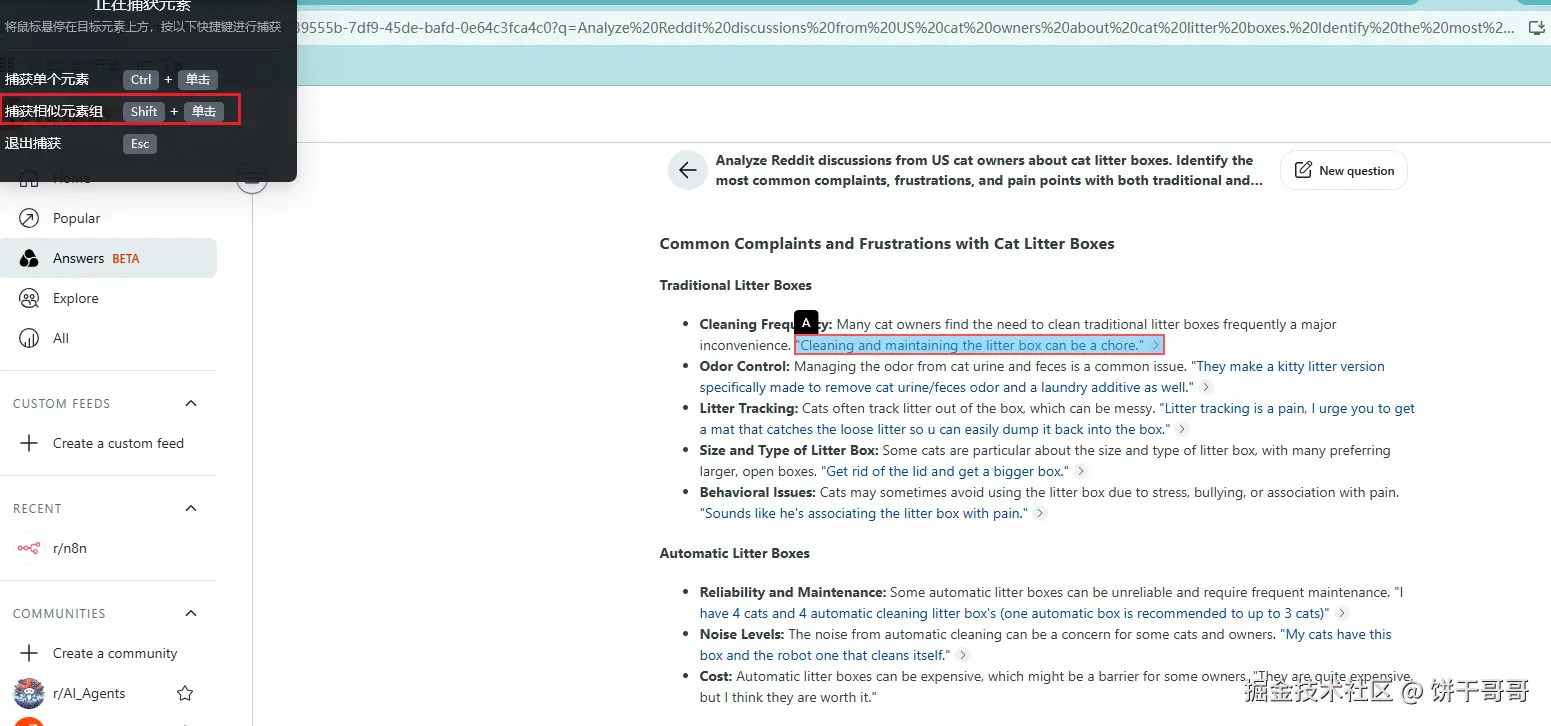The width and height of the screenshot is (1551, 726).
Task: Open the "Get rid of the lid" quote
Action: click(945, 471)
